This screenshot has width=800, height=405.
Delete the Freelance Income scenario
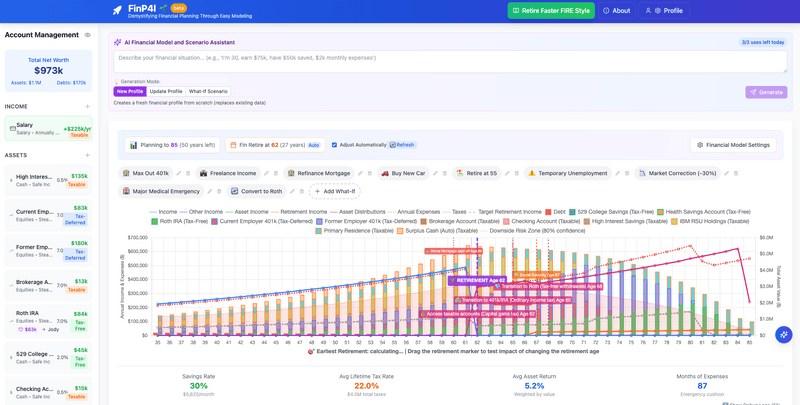[x=276, y=173]
